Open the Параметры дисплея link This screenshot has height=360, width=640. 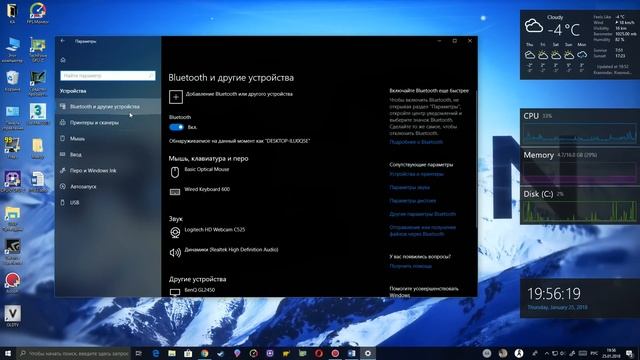coord(413,201)
